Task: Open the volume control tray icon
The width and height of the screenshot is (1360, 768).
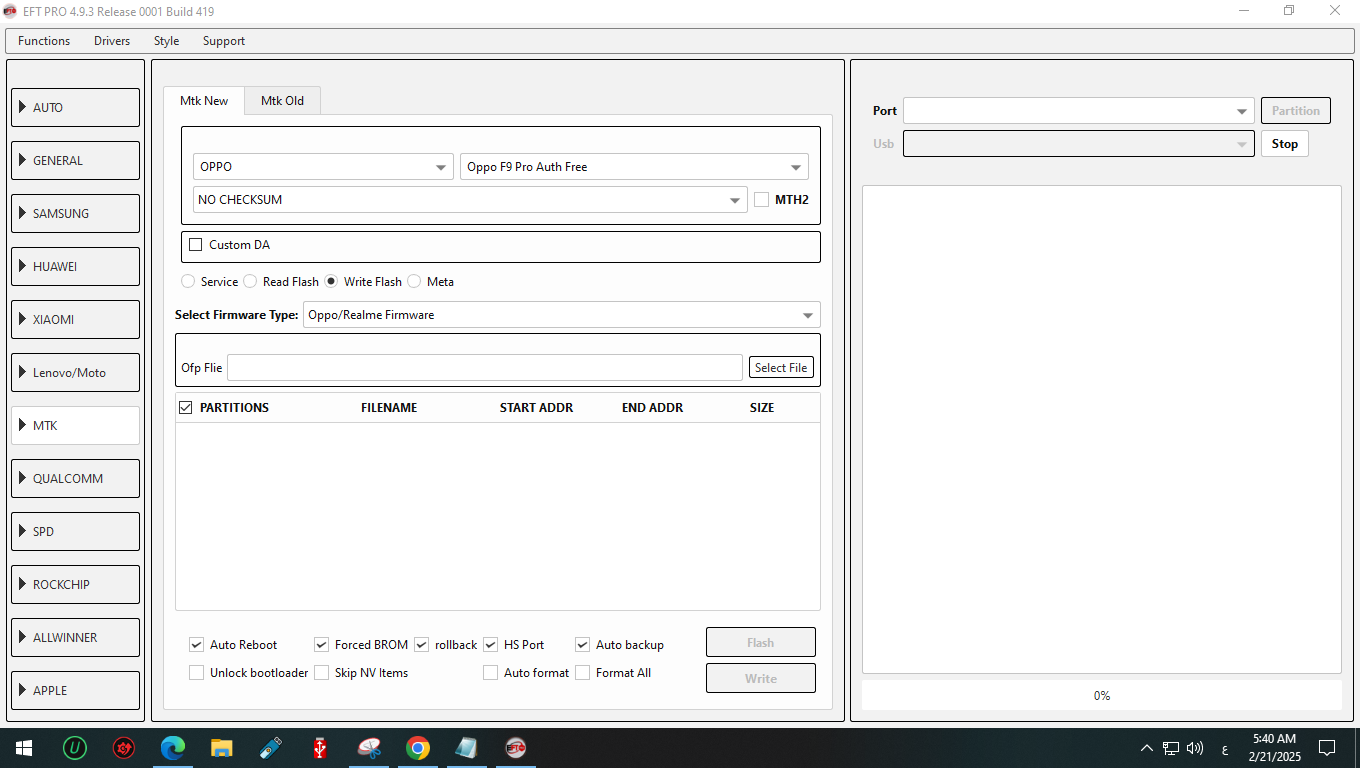Action: click(1195, 748)
